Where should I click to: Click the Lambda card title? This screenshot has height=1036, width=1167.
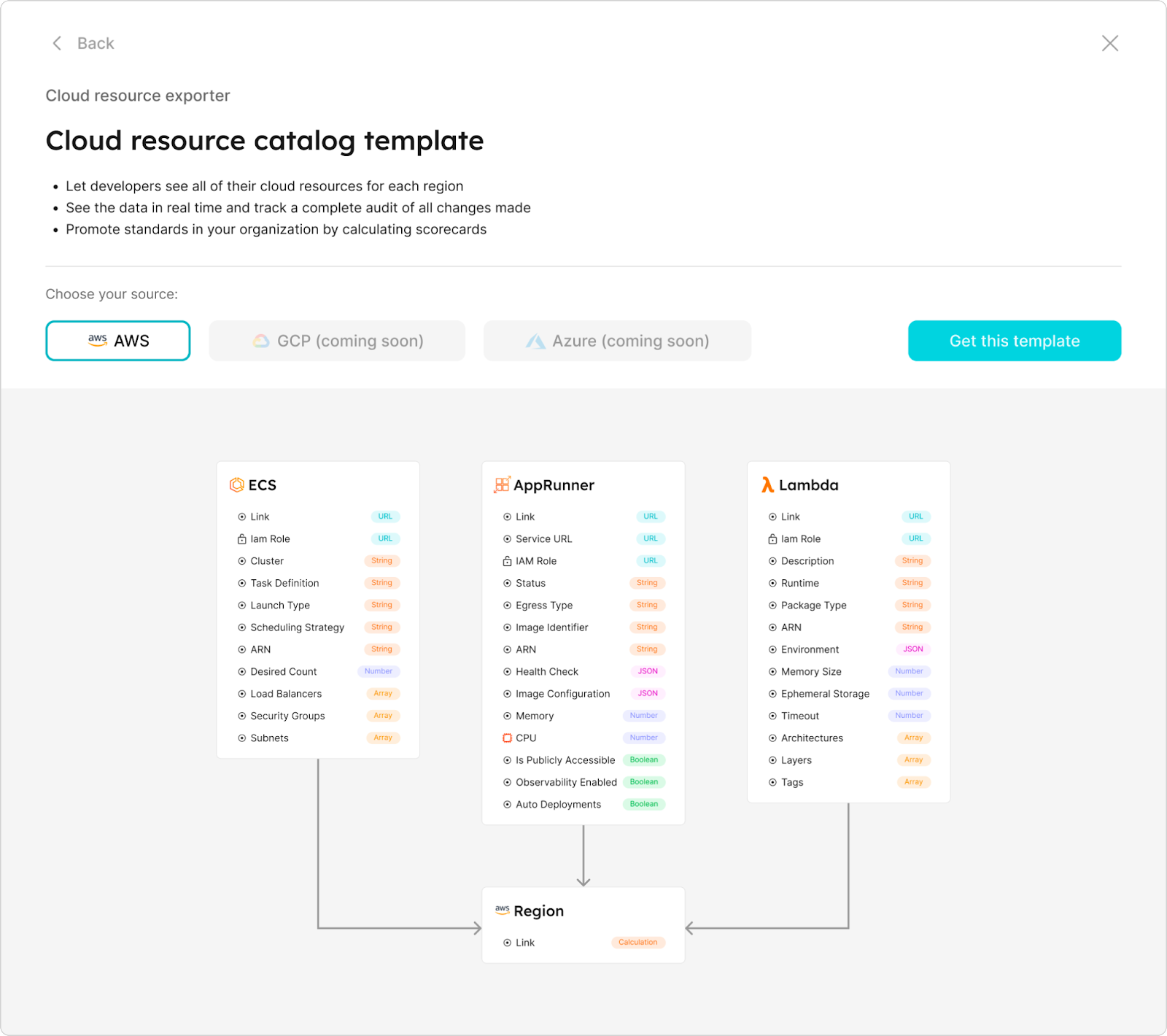809,485
